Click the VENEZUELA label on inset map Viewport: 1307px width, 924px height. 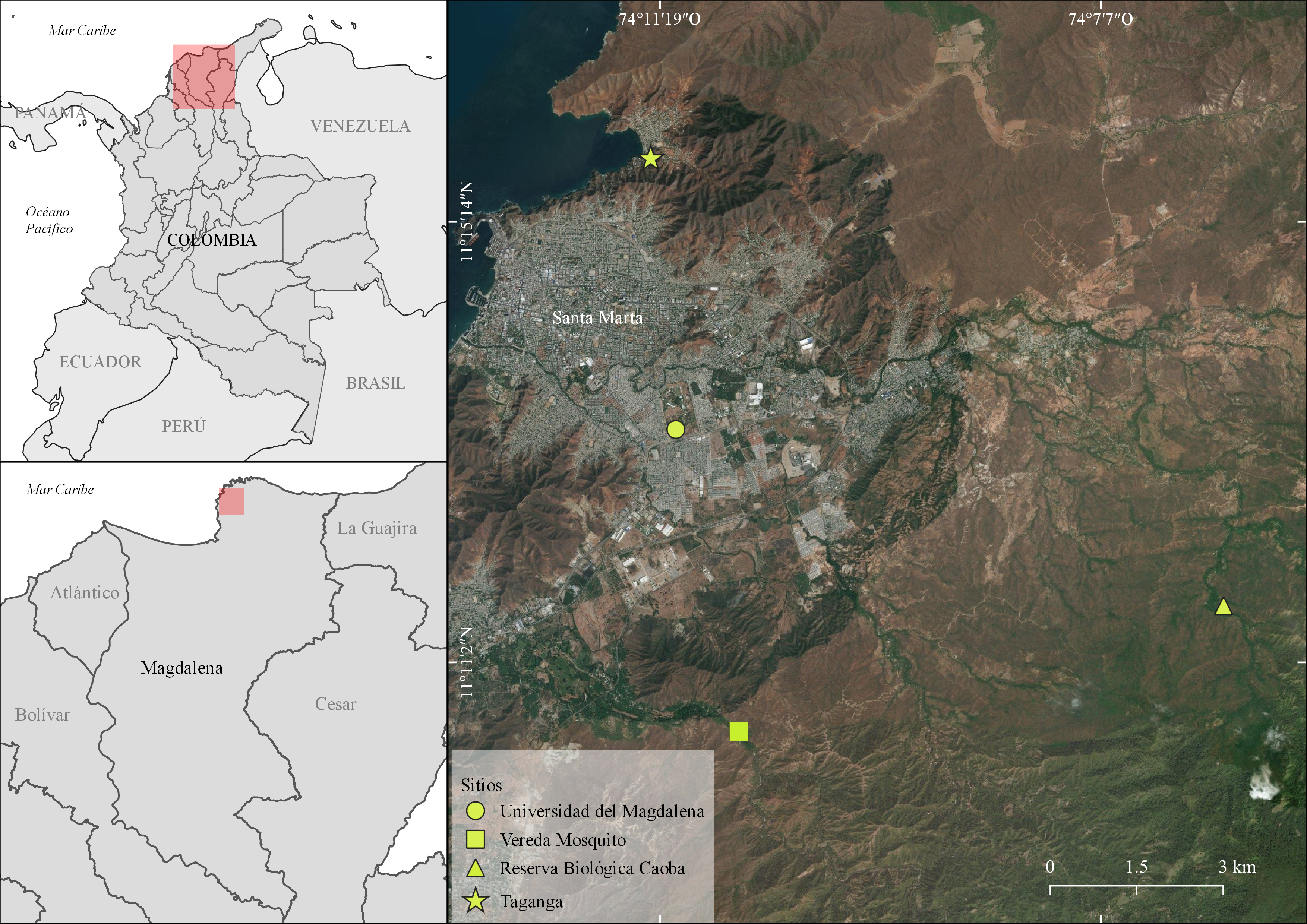pos(360,126)
